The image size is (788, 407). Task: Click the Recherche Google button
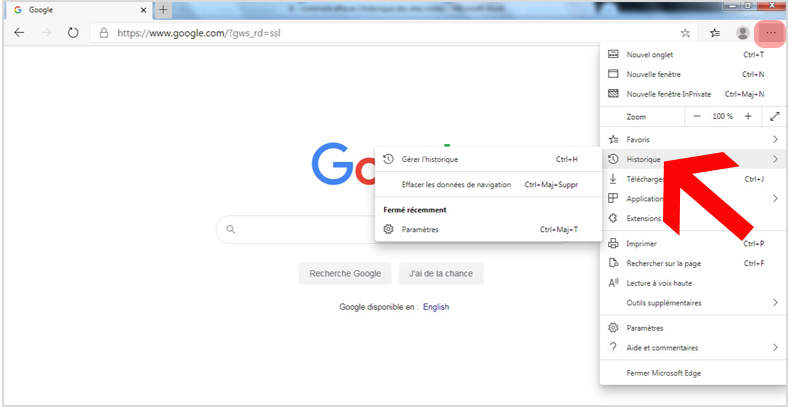(345, 274)
